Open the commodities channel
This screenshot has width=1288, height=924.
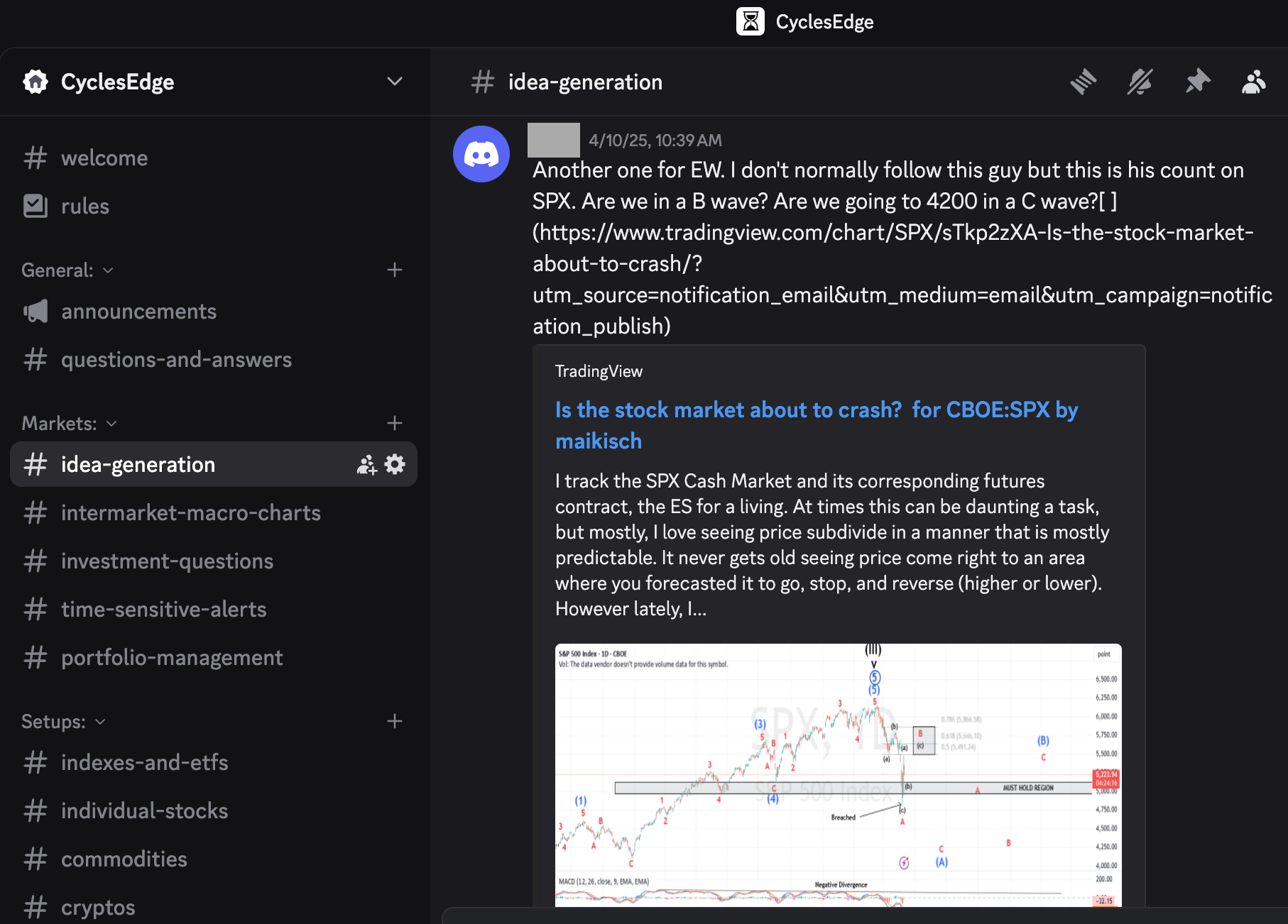tap(213, 859)
